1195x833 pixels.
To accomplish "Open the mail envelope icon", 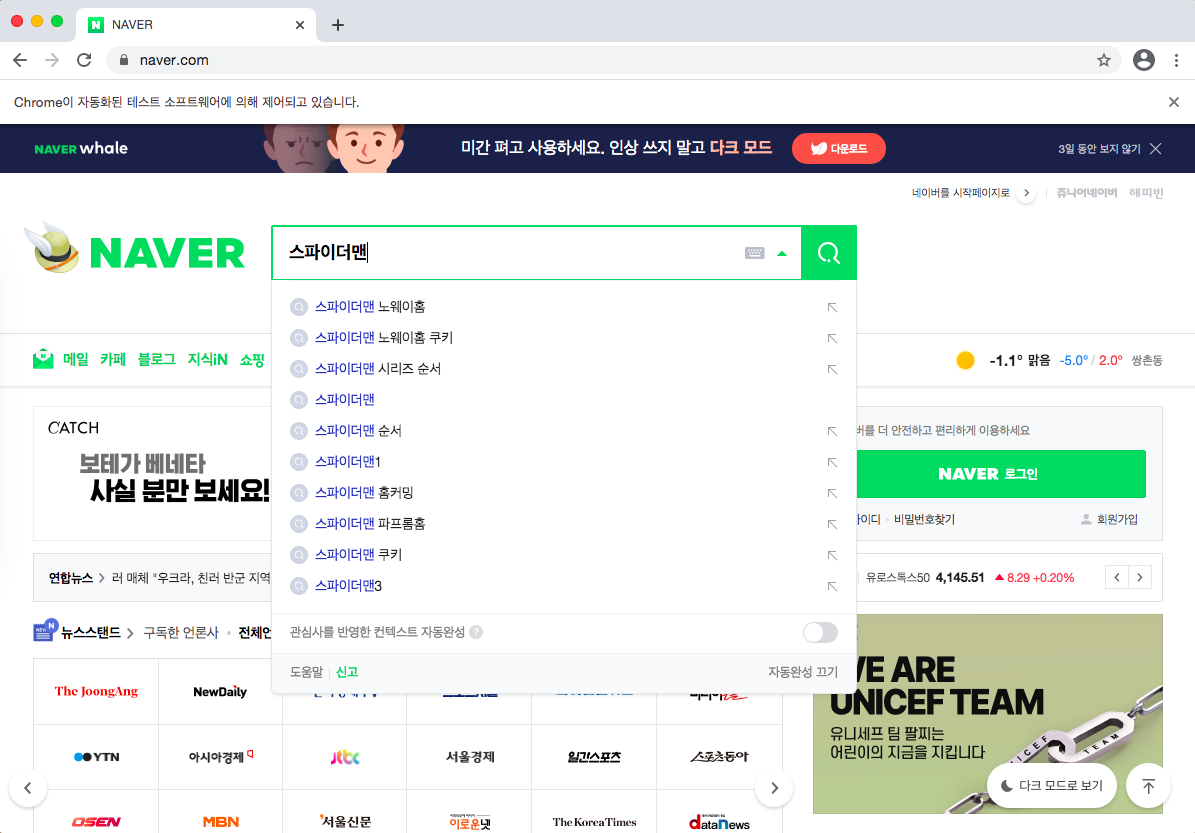I will (43, 359).
